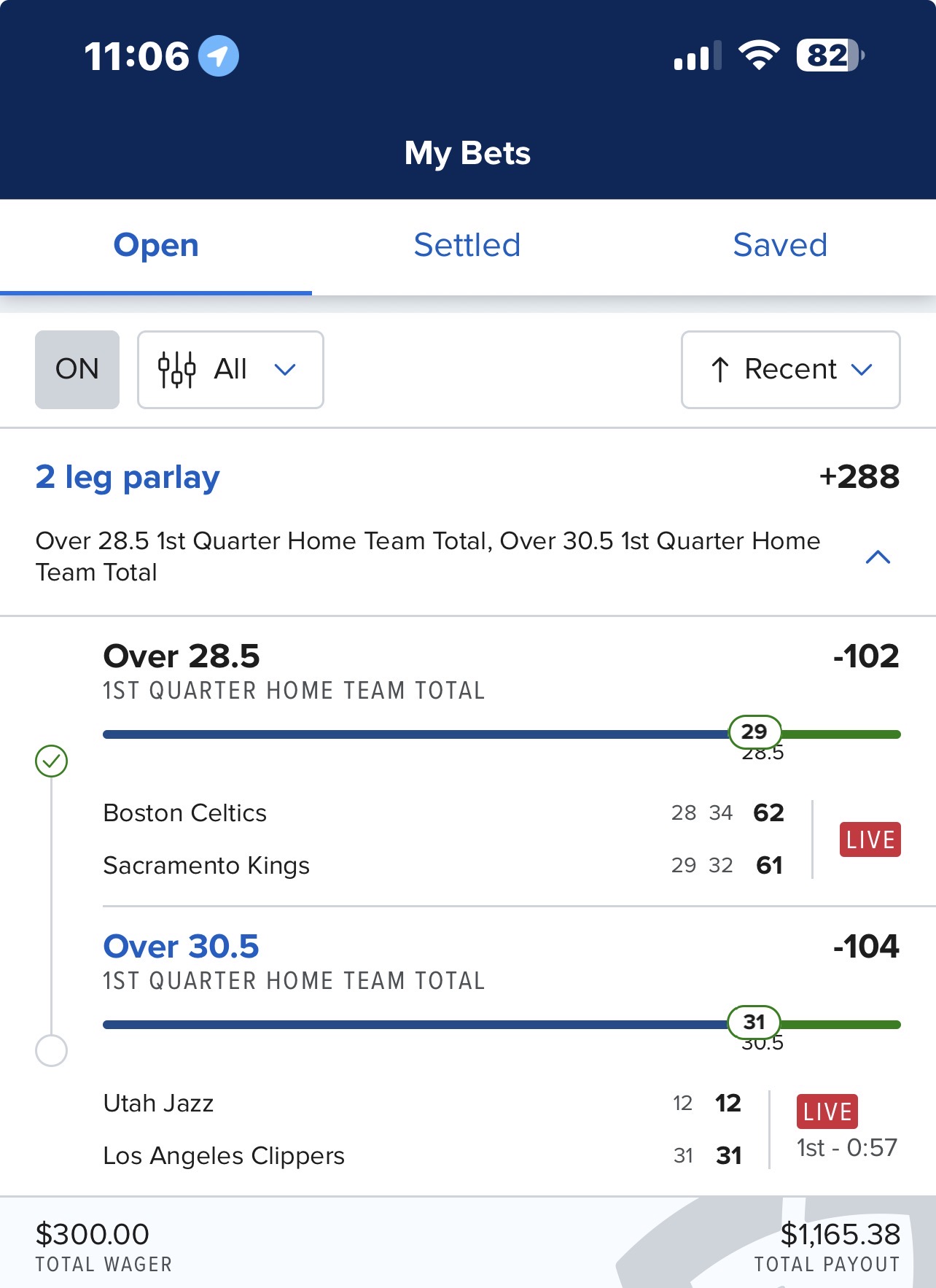This screenshot has width=936, height=1288.
Task: Tap the green checkmark leg status circle
Action: [52, 761]
